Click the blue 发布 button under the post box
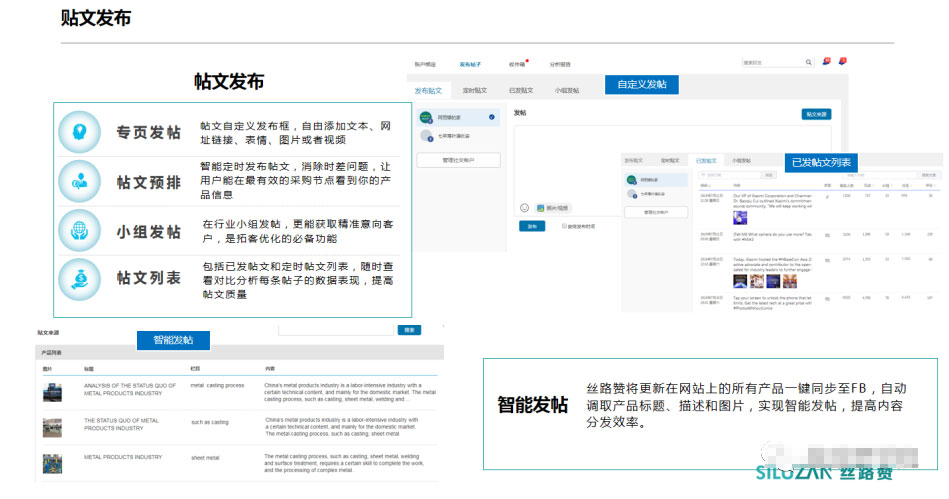The image size is (949, 499). 530,226
